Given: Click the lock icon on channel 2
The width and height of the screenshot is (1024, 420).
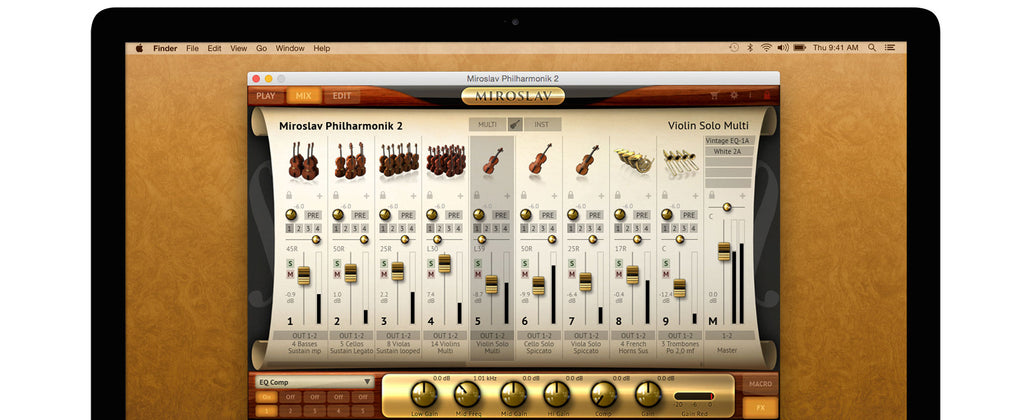Looking at the screenshot, I should point(336,196).
